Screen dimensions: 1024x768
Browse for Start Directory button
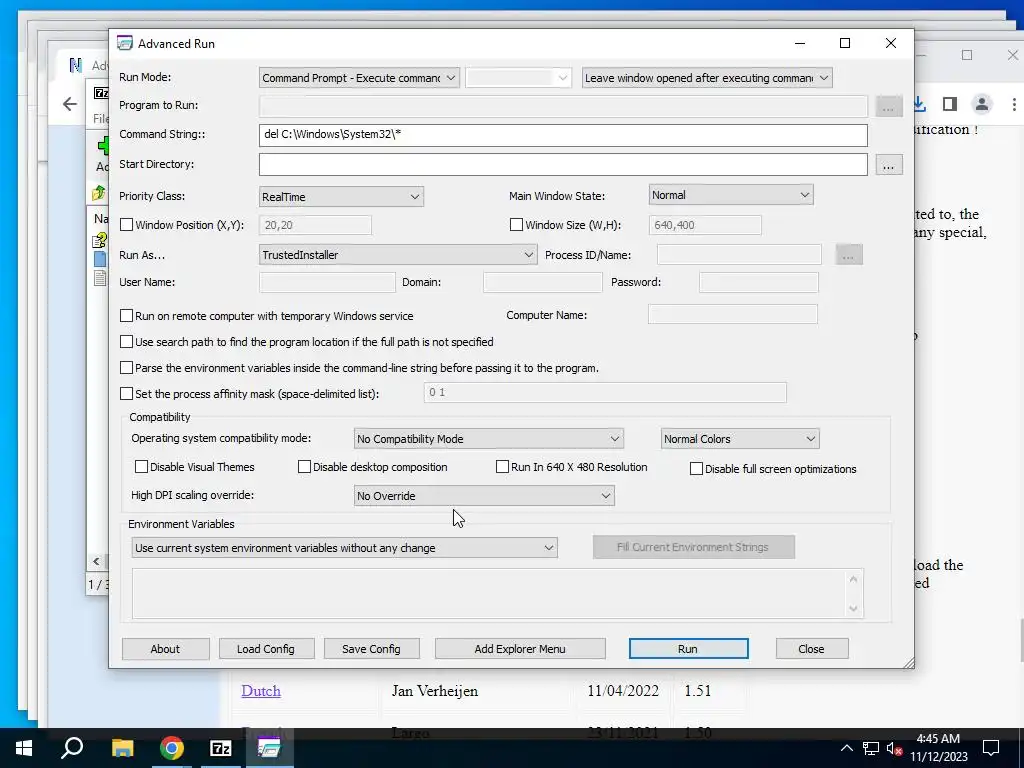click(888, 165)
